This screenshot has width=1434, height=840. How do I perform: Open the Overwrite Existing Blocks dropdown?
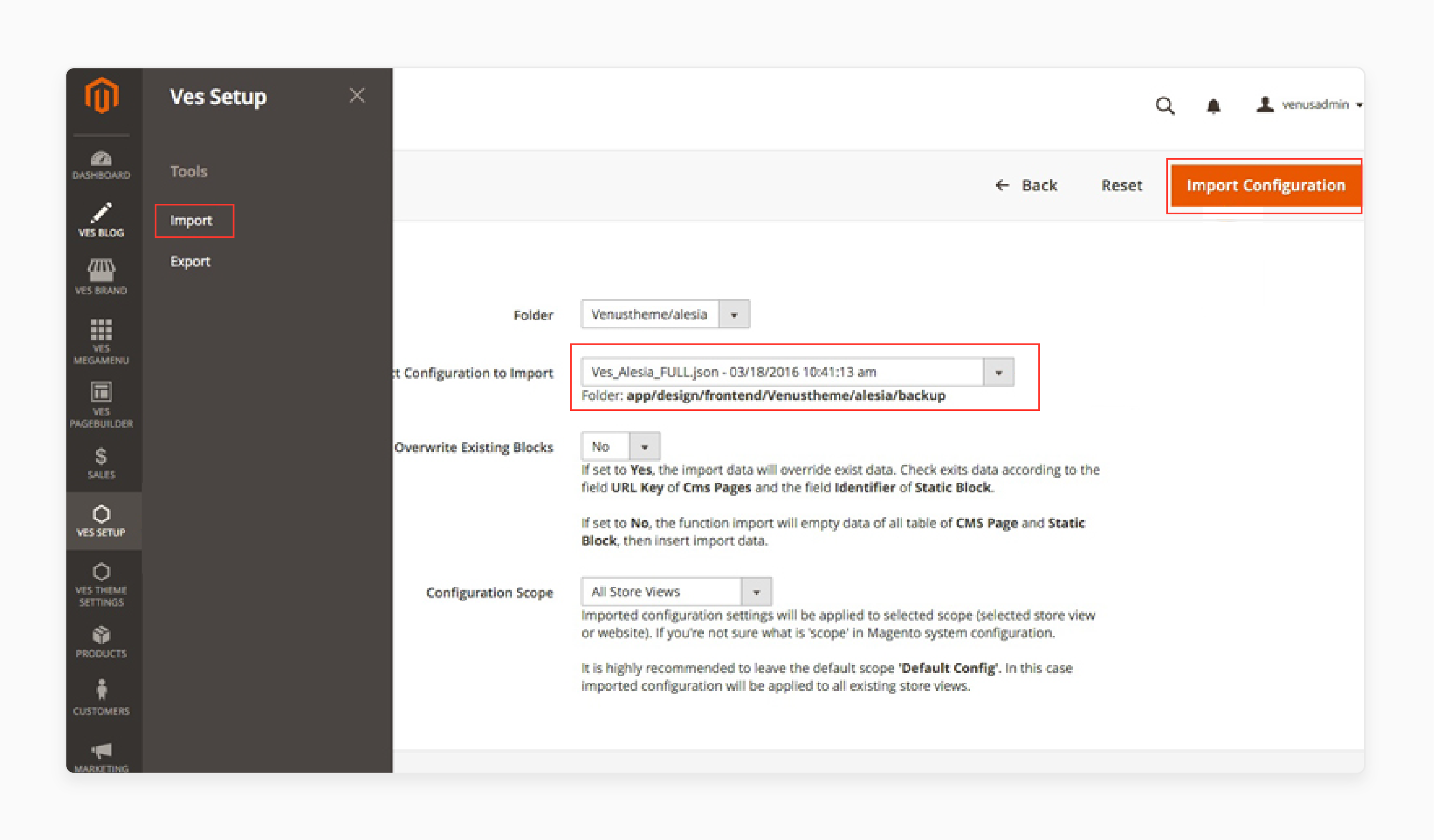pos(620,447)
